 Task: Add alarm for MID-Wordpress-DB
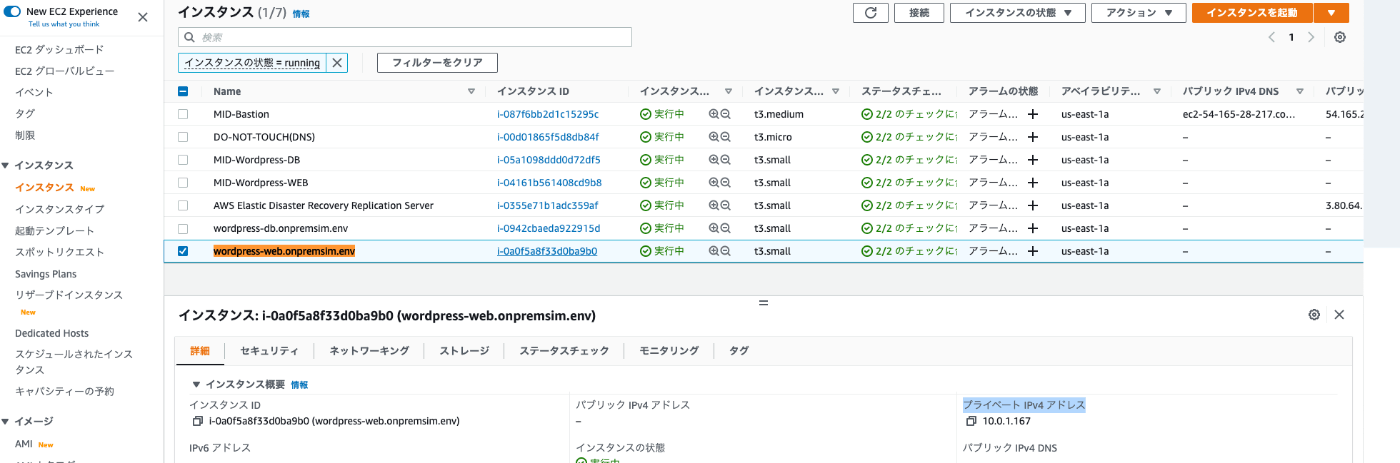point(1033,160)
